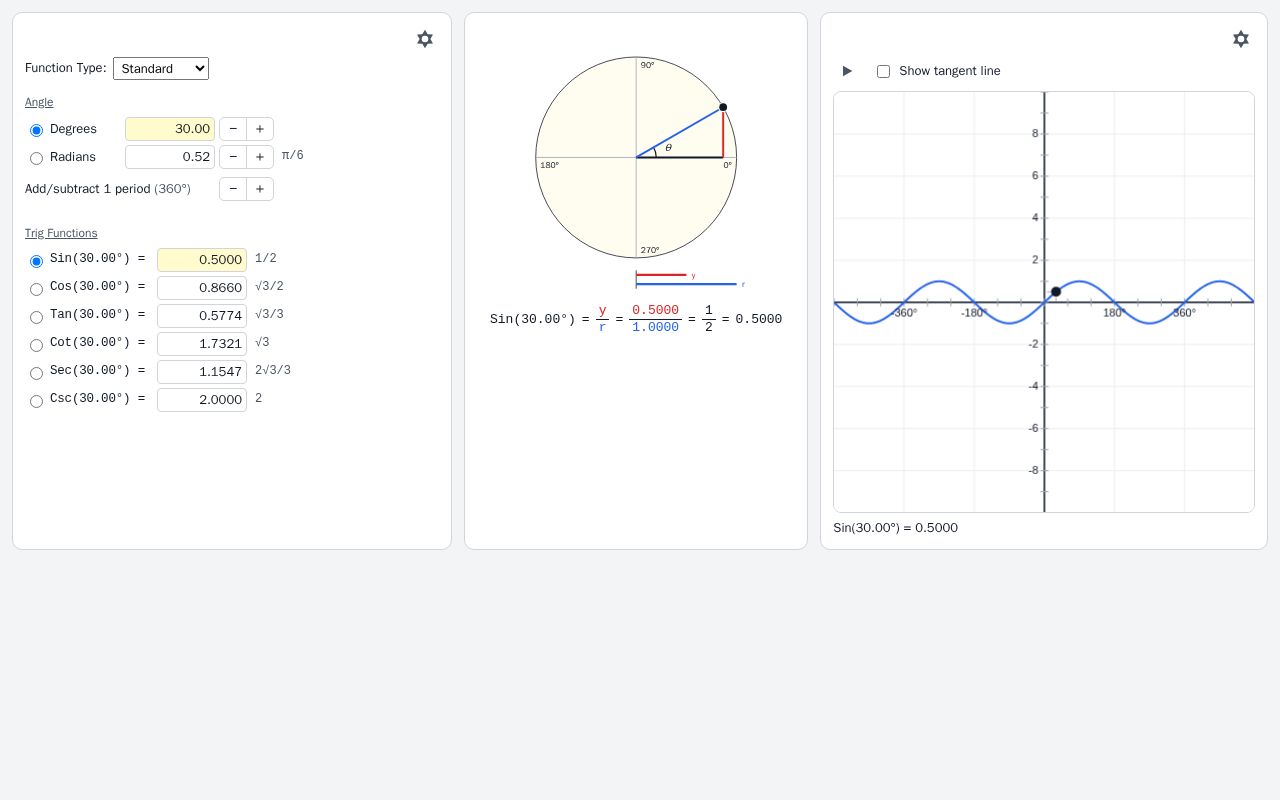Increase the radians value with plus
1280x800 pixels.
(x=260, y=157)
